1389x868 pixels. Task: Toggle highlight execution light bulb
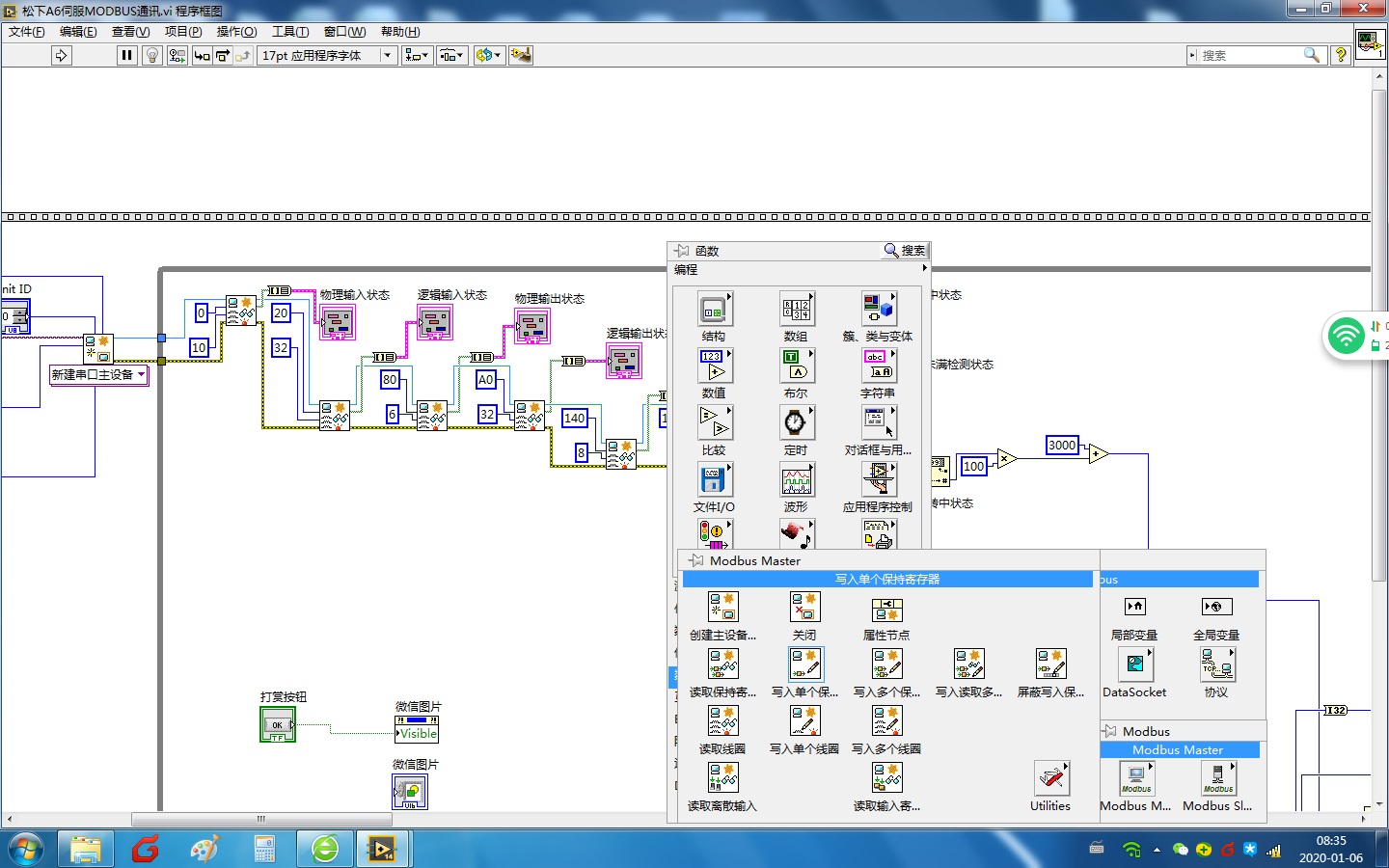coord(151,56)
